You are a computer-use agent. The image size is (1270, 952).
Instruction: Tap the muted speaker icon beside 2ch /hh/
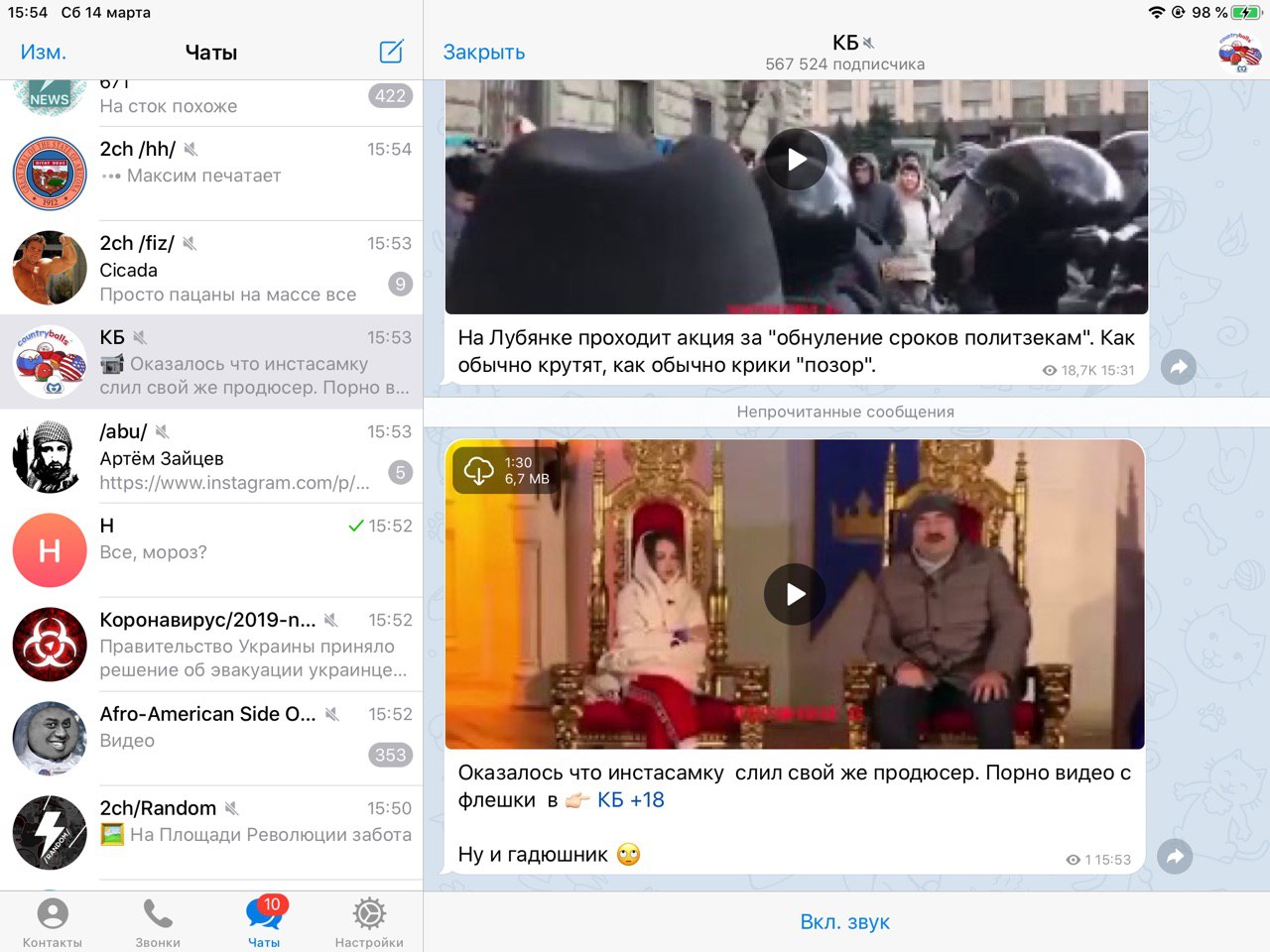(x=190, y=149)
